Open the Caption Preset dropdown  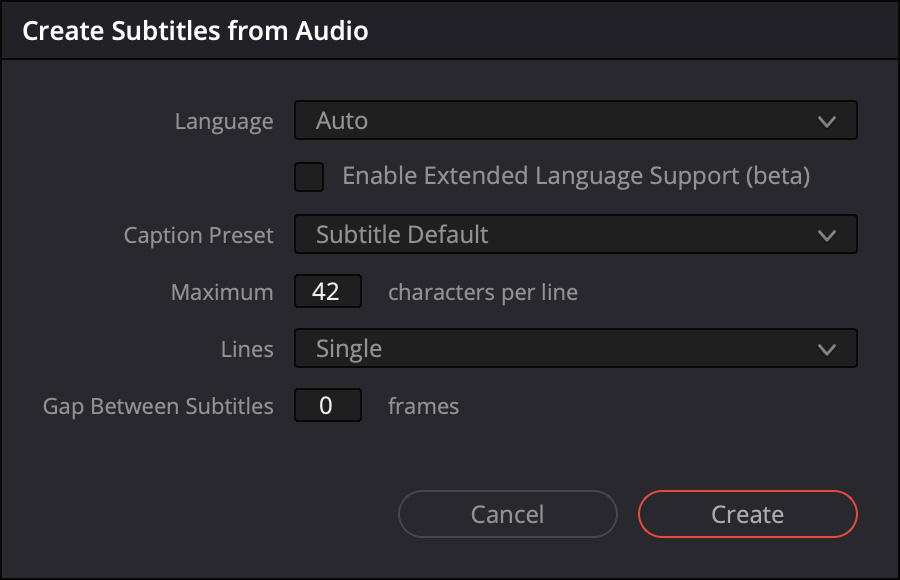[575, 235]
